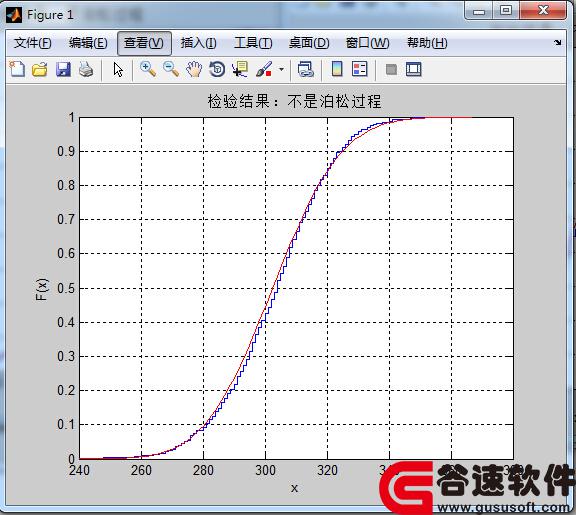
Task: Activate the Zoom In magnifier tool
Action: click(148, 69)
